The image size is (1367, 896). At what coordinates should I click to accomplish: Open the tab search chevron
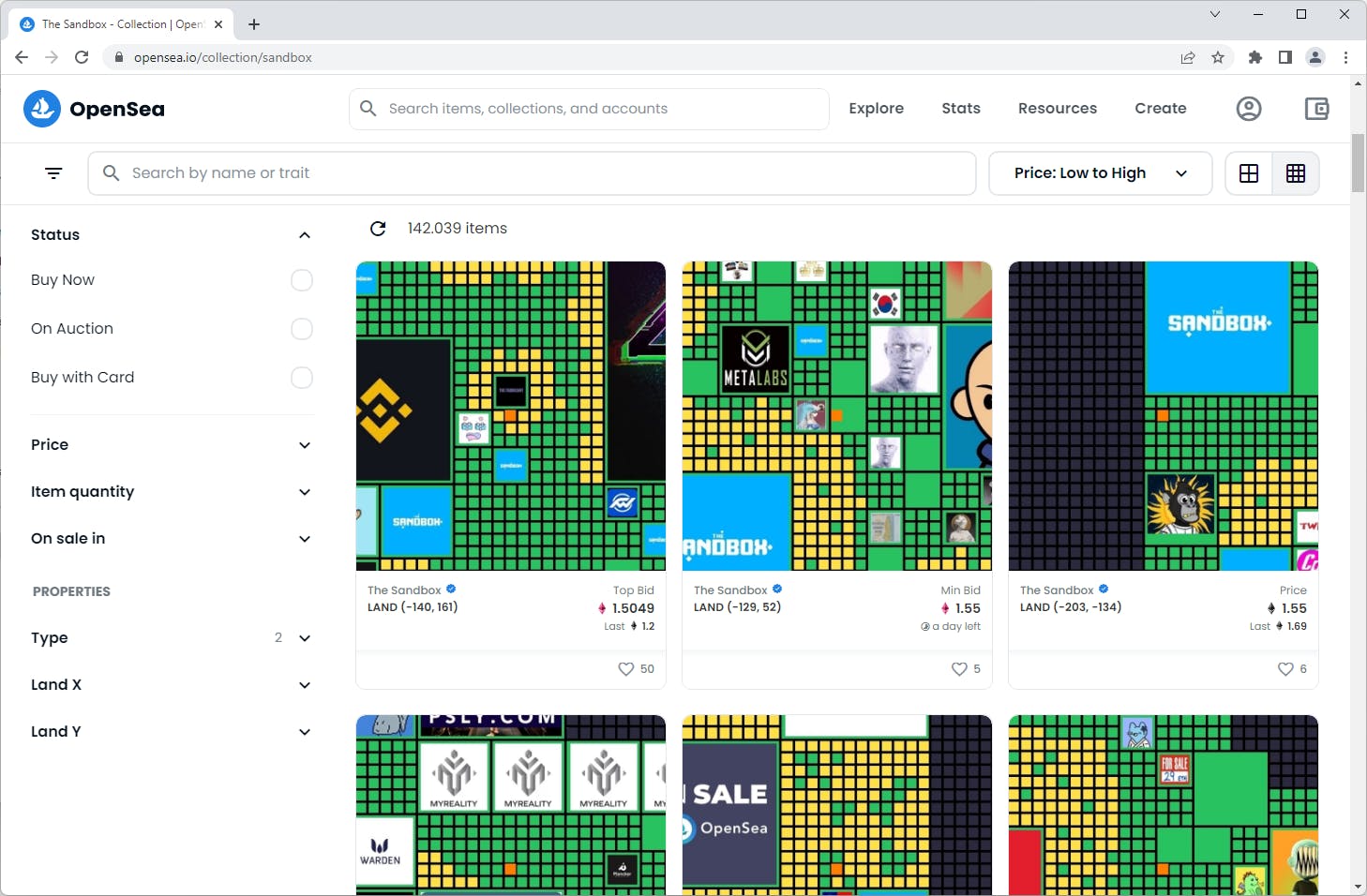tap(1215, 14)
